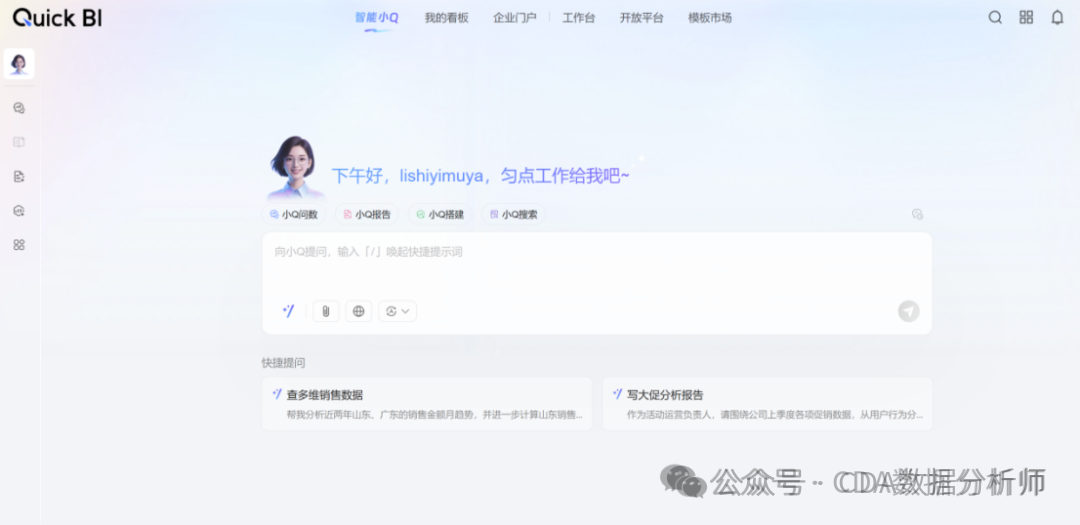
Task: Open 开放平台 menu item
Action: [641, 18]
